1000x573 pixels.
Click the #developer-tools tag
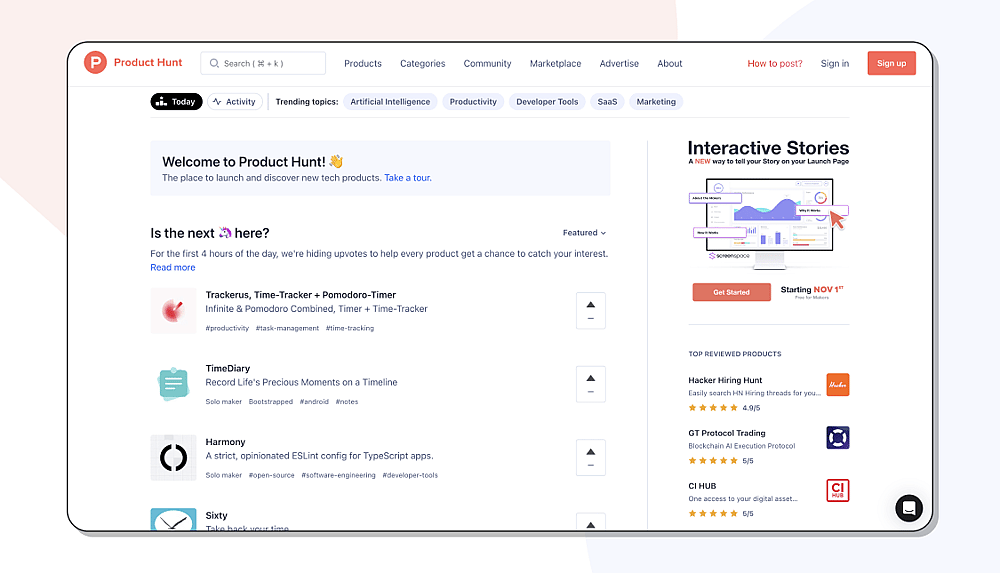click(x=410, y=475)
